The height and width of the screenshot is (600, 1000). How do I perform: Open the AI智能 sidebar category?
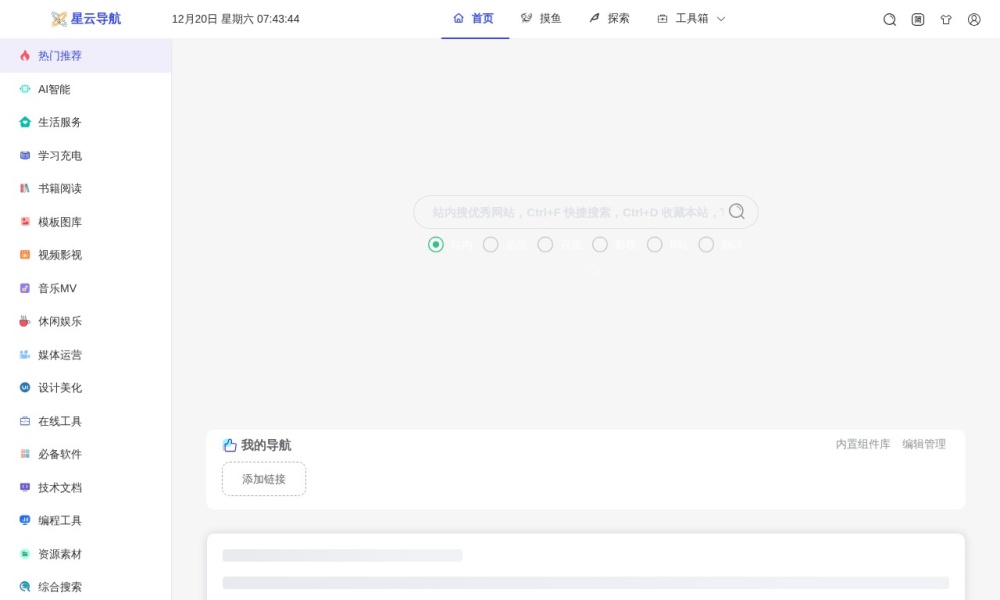pyautogui.click(x=54, y=89)
